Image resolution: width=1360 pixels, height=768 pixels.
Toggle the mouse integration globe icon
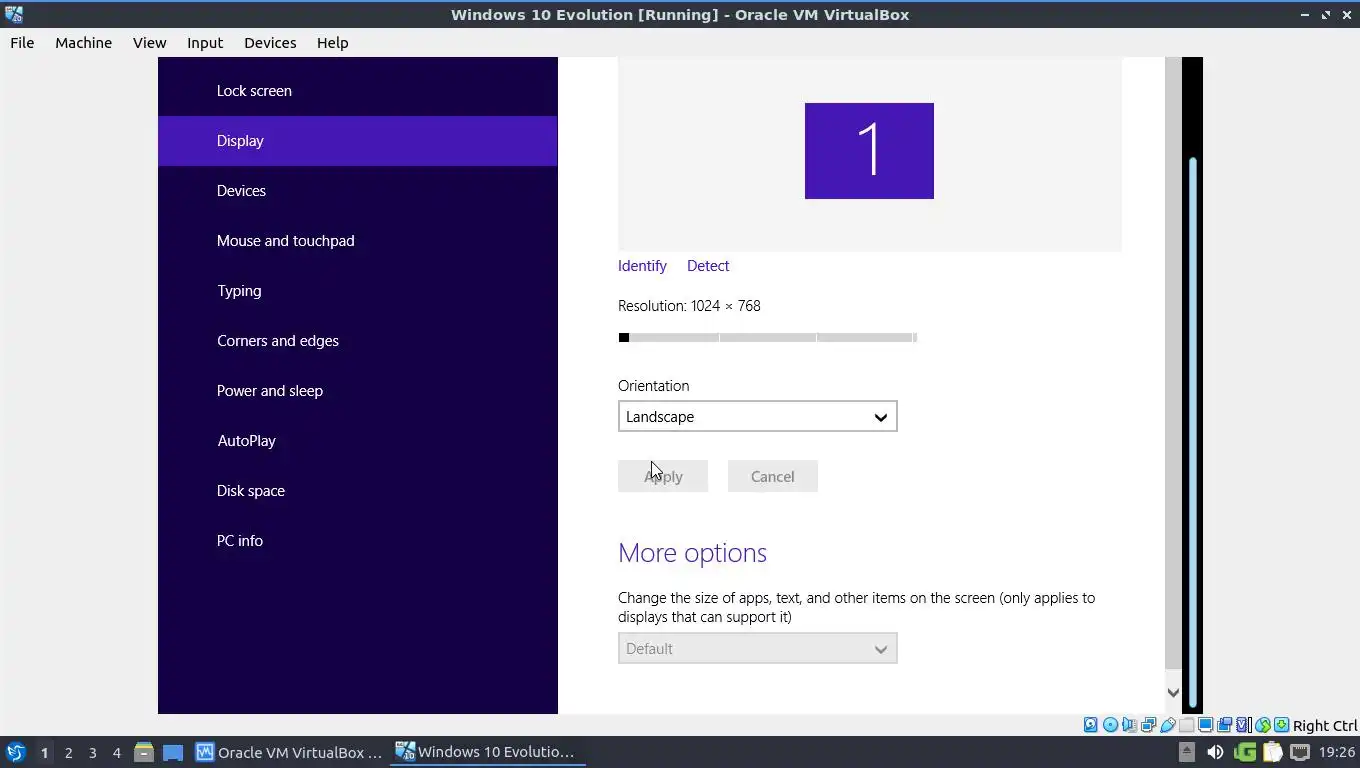1263,725
